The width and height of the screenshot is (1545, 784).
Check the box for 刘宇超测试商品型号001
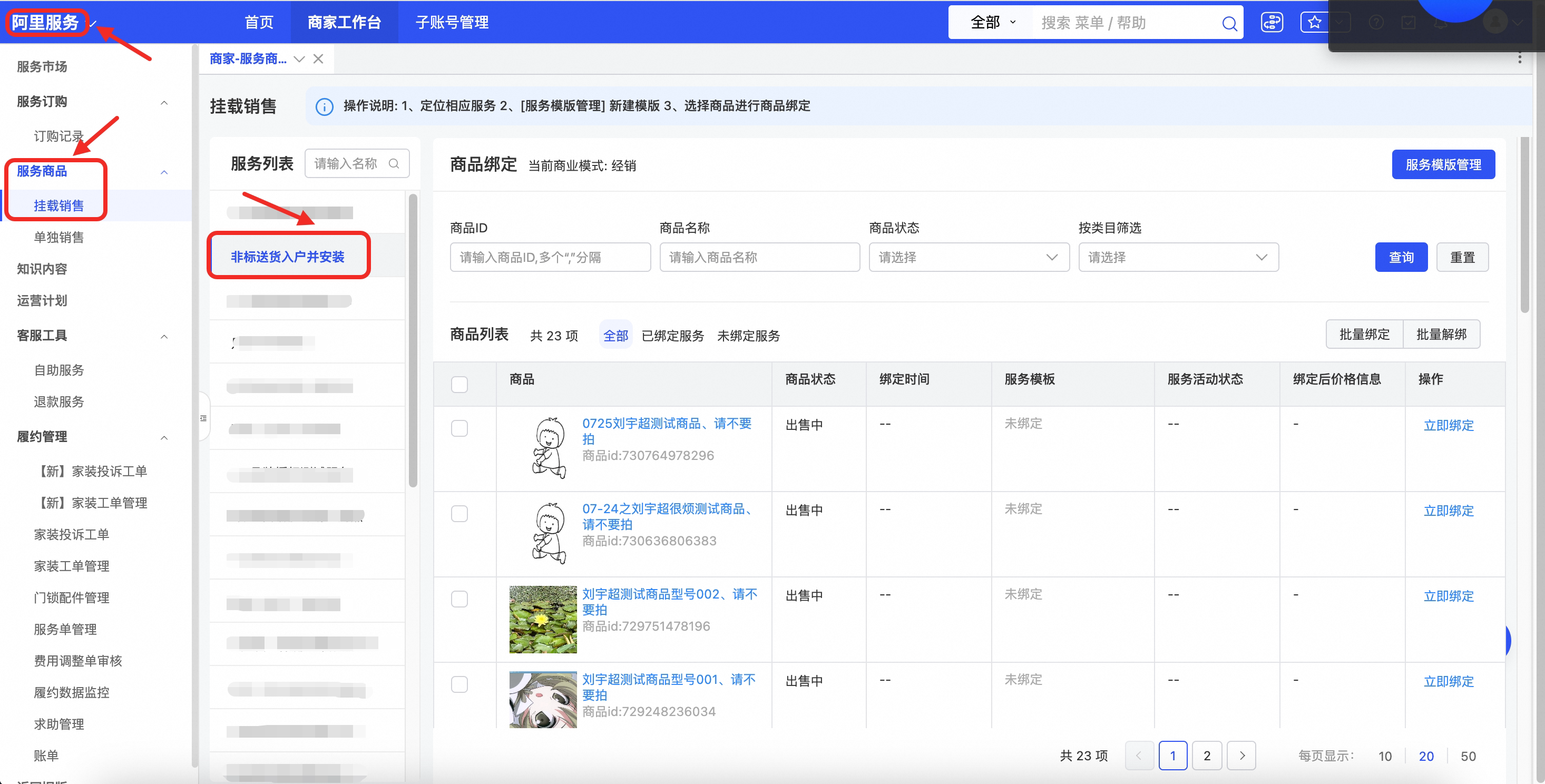459,684
